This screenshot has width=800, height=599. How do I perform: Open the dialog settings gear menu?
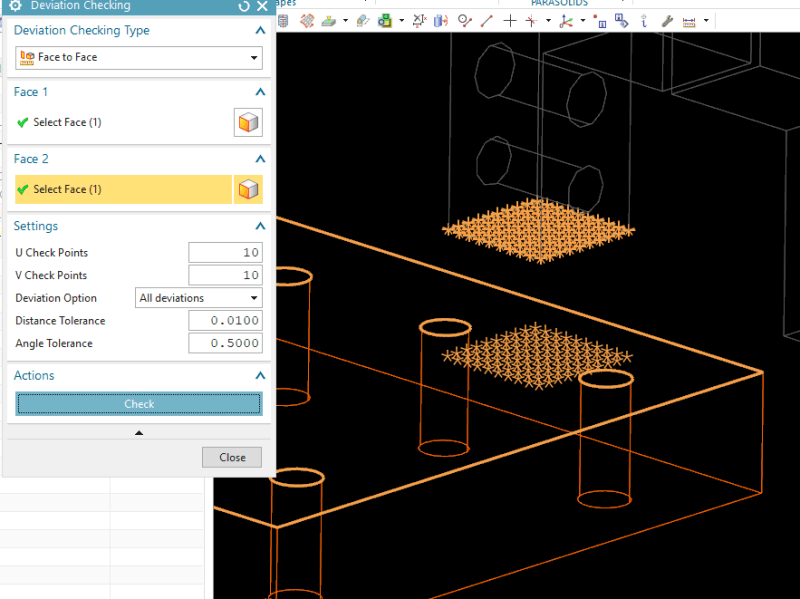[15, 6]
